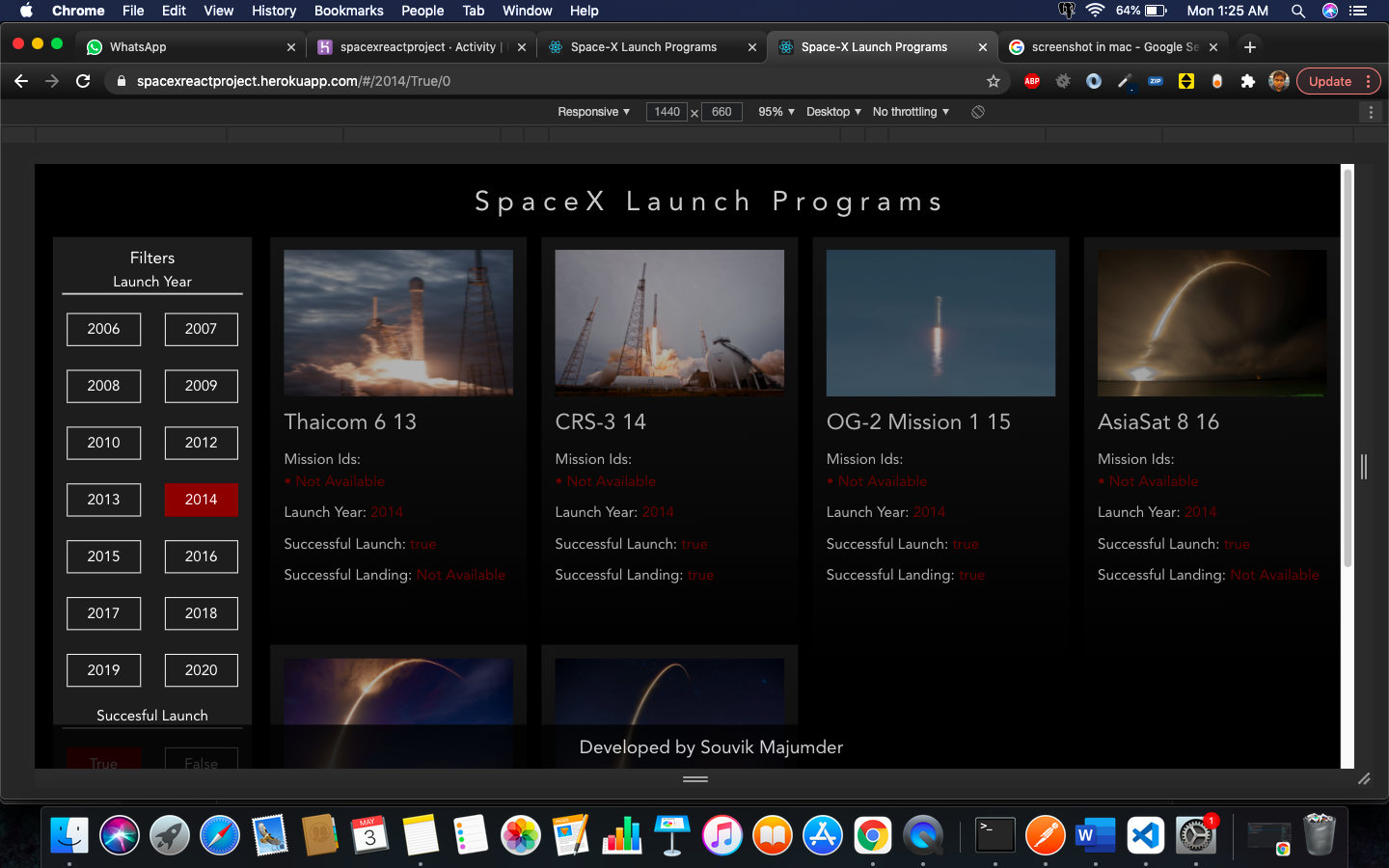
Task: Select the 2006 launch year filter
Action: tap(104, 329)
